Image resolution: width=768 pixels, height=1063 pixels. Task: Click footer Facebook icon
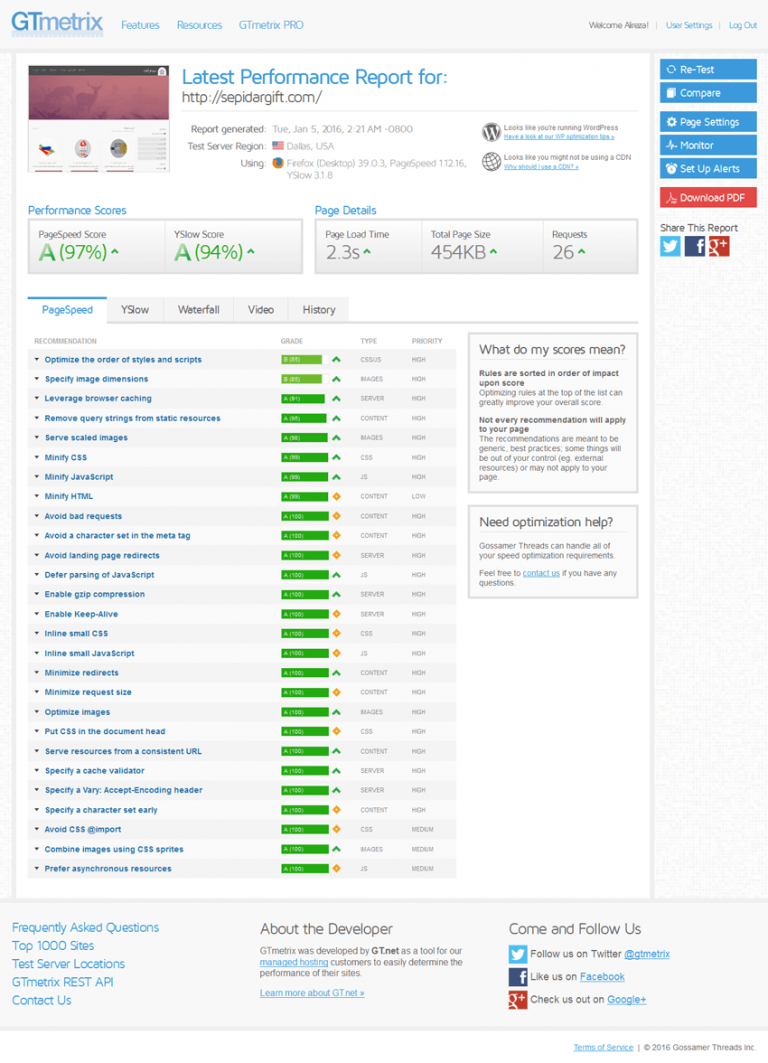click(x=518, y=977)
